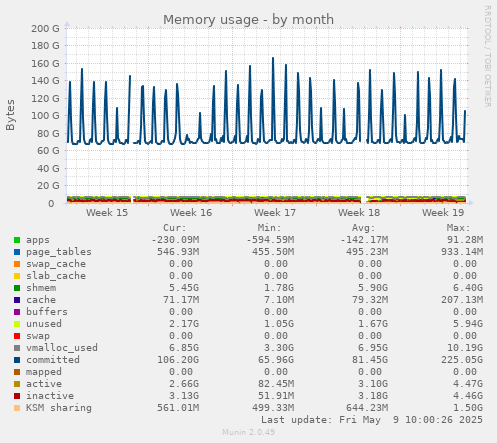The image size is (497, 443).
Task: Click the committed min value 65.96G
Action: click(x=276, y=360)
